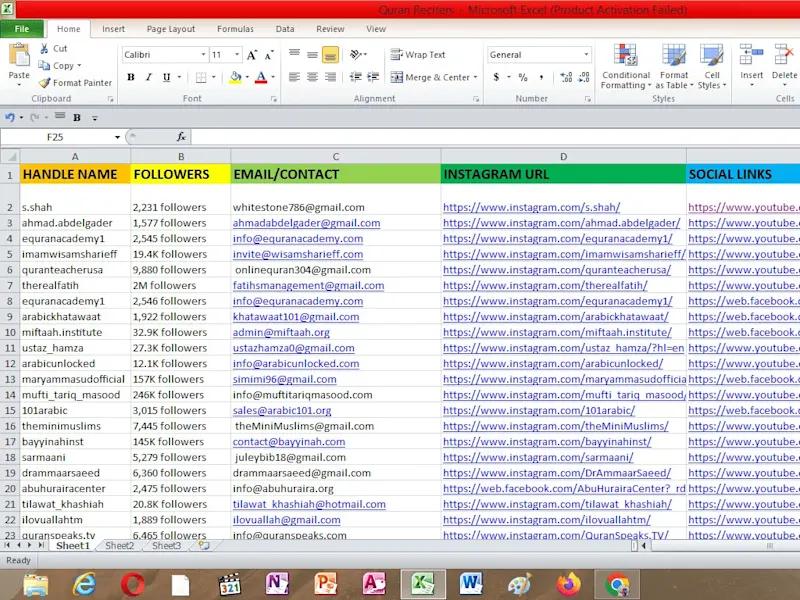800x600 pixels.
Task: Open therealfatih Instagram link
Action: [x=545, y=285]
